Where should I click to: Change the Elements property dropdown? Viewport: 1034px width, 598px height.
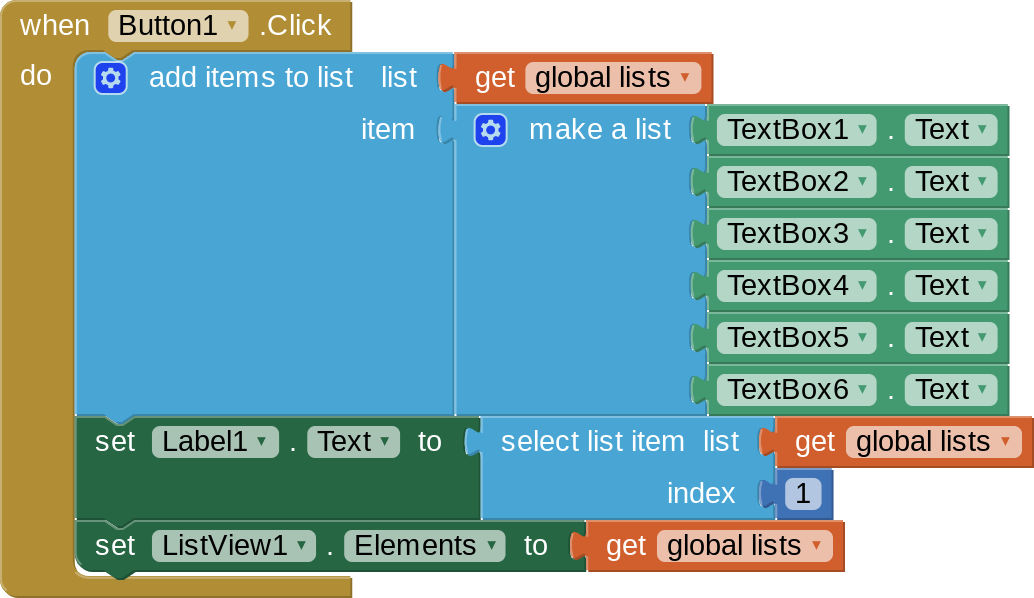click(x=425, y=546)
